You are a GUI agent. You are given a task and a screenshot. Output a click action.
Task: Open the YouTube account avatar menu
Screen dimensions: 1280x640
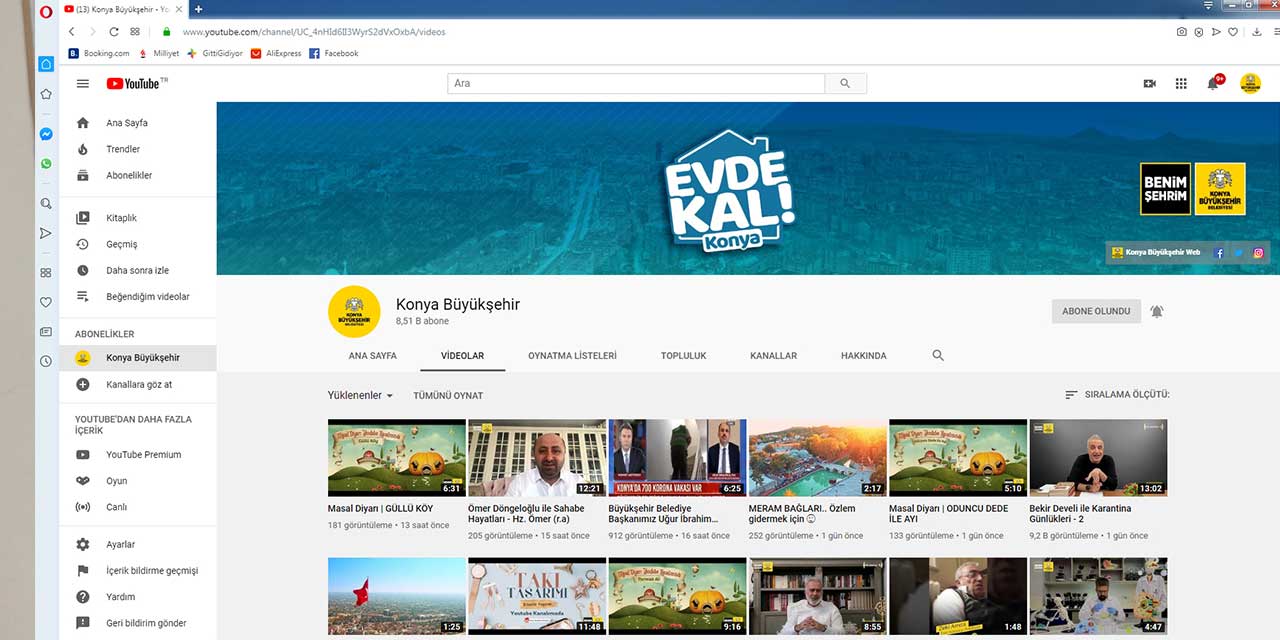(1250, 84)
